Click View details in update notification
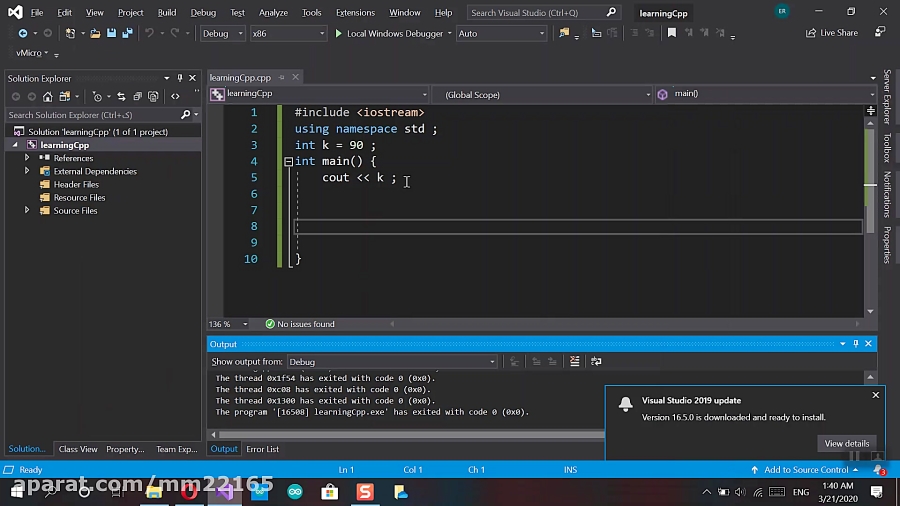Viewport: 900px width, 506px height. pyautogui.click(x=847, y=443)
